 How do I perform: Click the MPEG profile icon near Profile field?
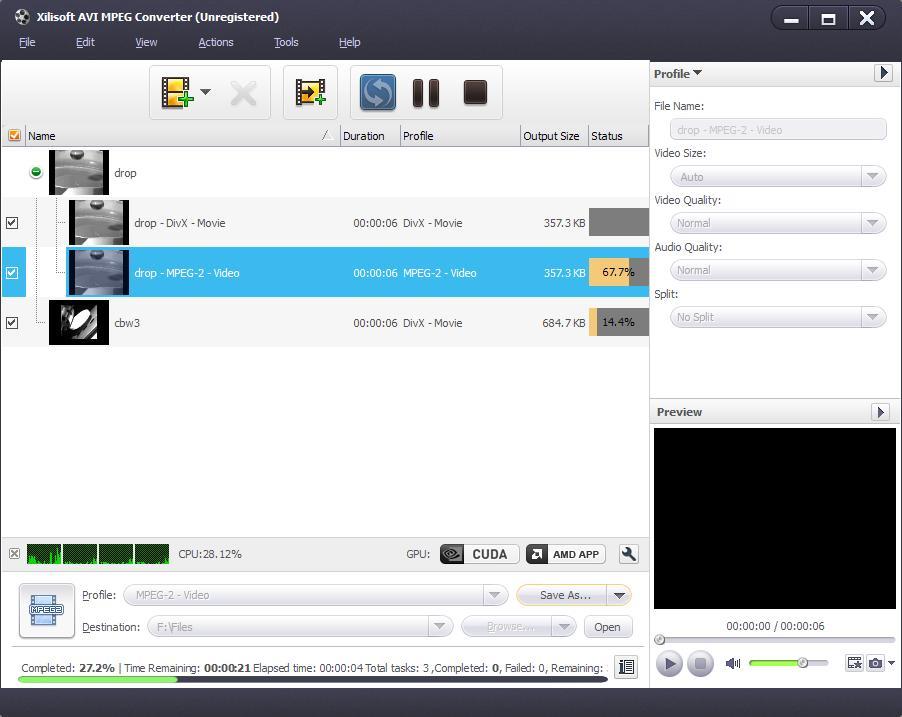[x=46, y=610]
